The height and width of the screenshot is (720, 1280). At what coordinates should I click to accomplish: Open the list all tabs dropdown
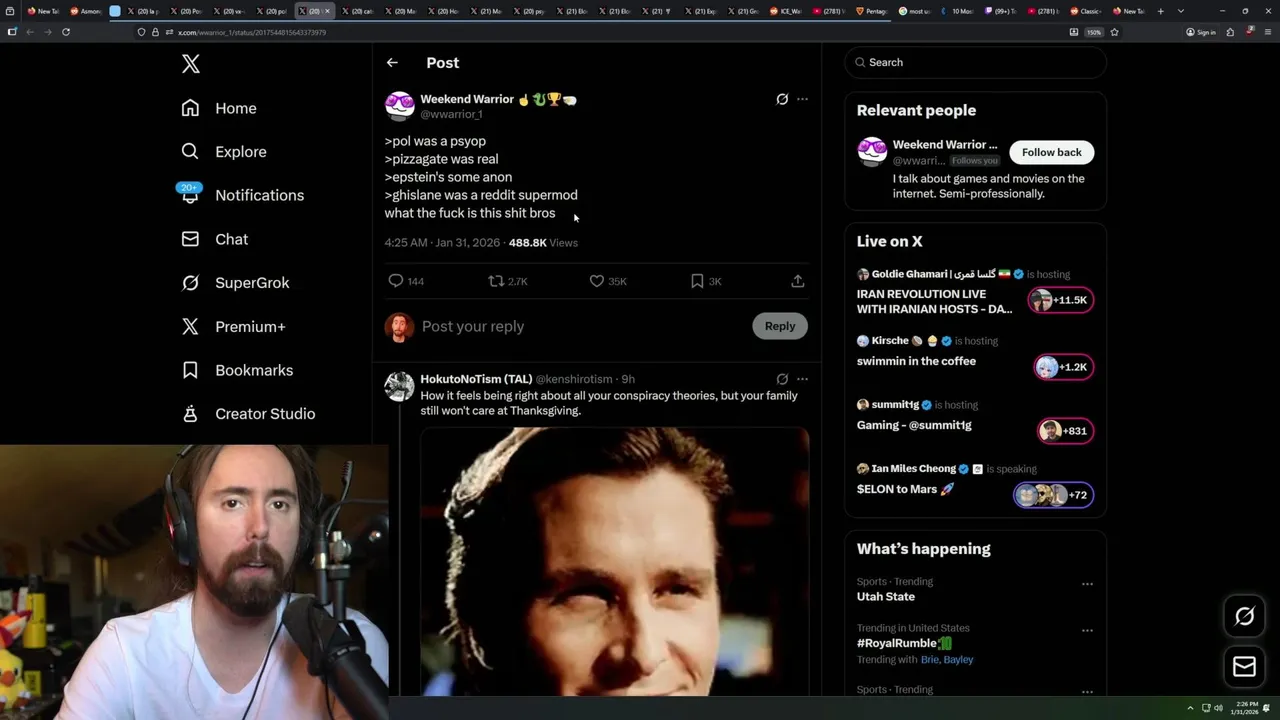point(1181,11)
